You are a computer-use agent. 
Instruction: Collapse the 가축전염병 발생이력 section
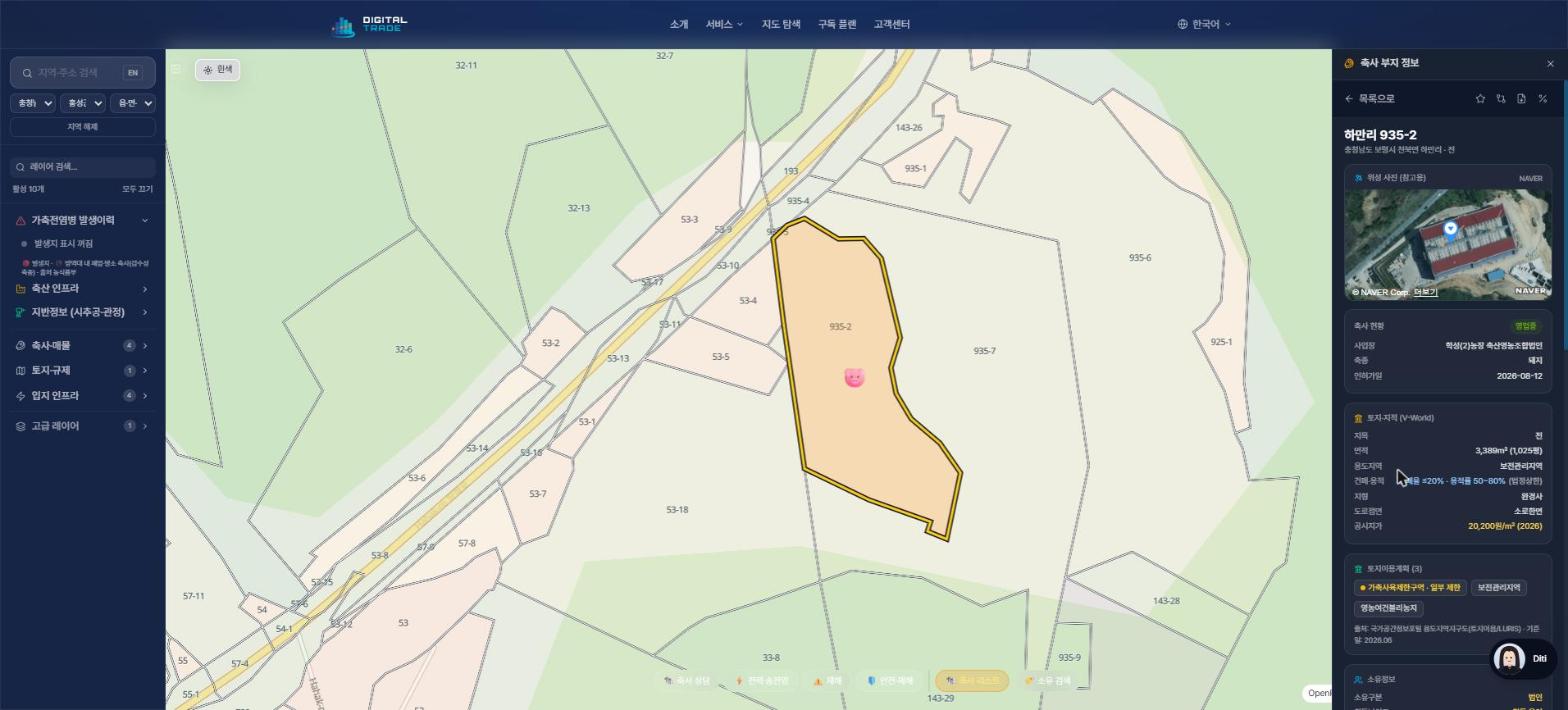click(145, 221)
